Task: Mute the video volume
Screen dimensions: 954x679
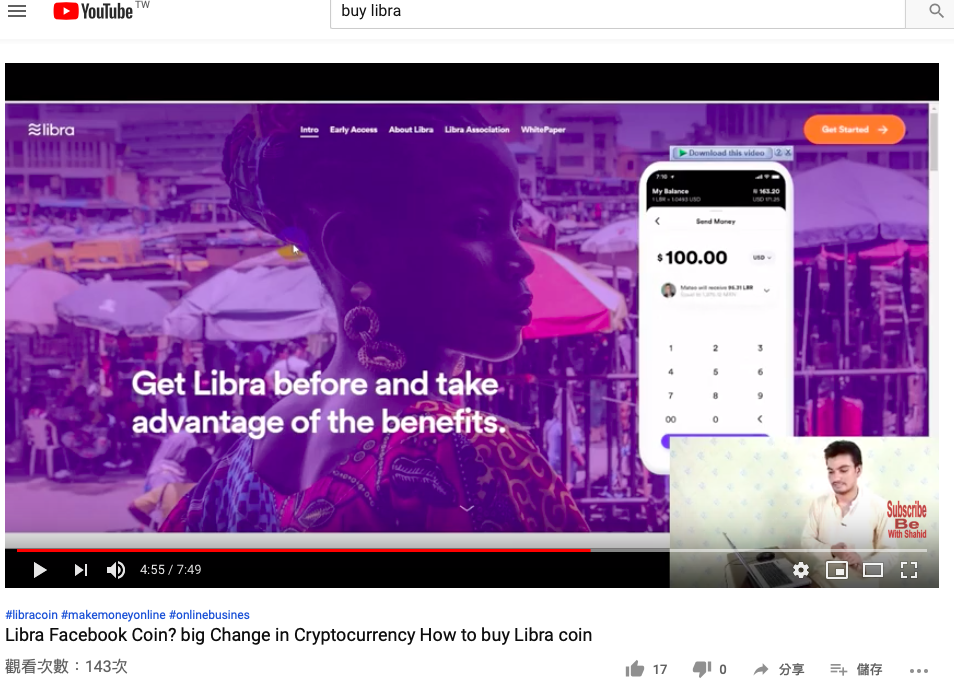Action: (116, 570)
